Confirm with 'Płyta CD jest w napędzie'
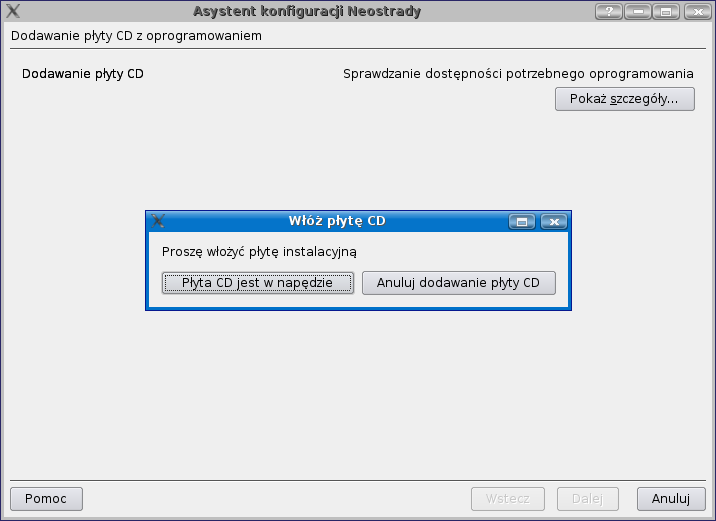This screenshot has height=521, width=716. click(x=257, y=283)
